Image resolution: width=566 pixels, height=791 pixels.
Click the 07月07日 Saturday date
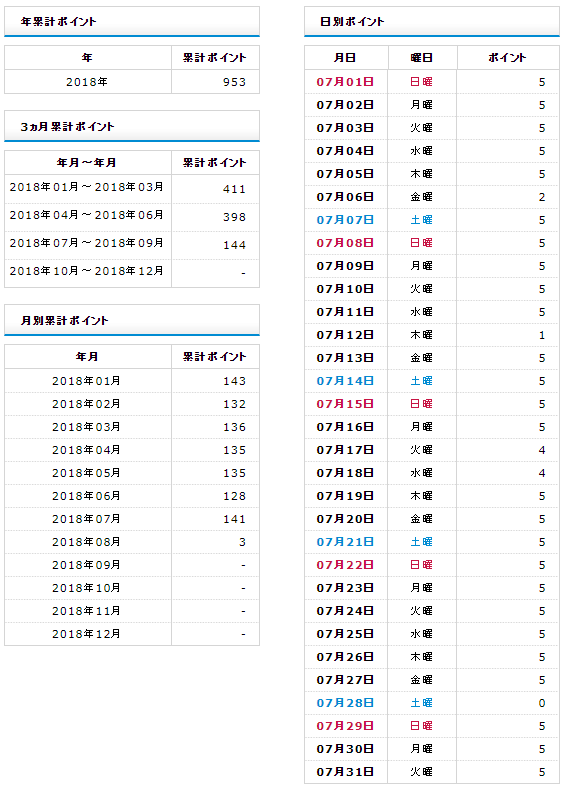[x=345, y=220]
